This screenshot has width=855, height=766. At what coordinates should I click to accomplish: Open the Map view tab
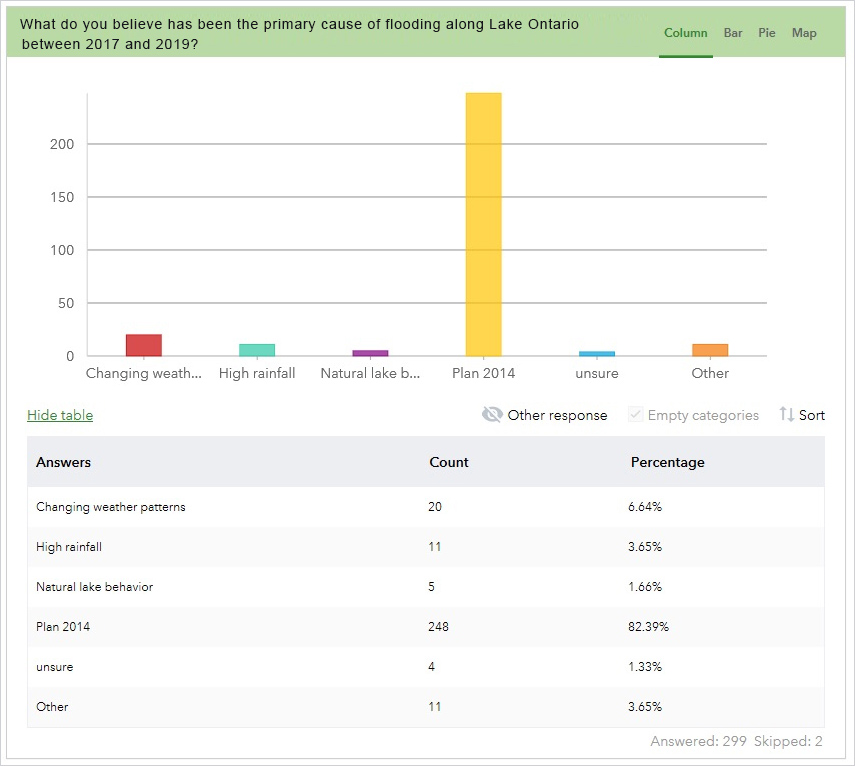[x=804, y=33]
